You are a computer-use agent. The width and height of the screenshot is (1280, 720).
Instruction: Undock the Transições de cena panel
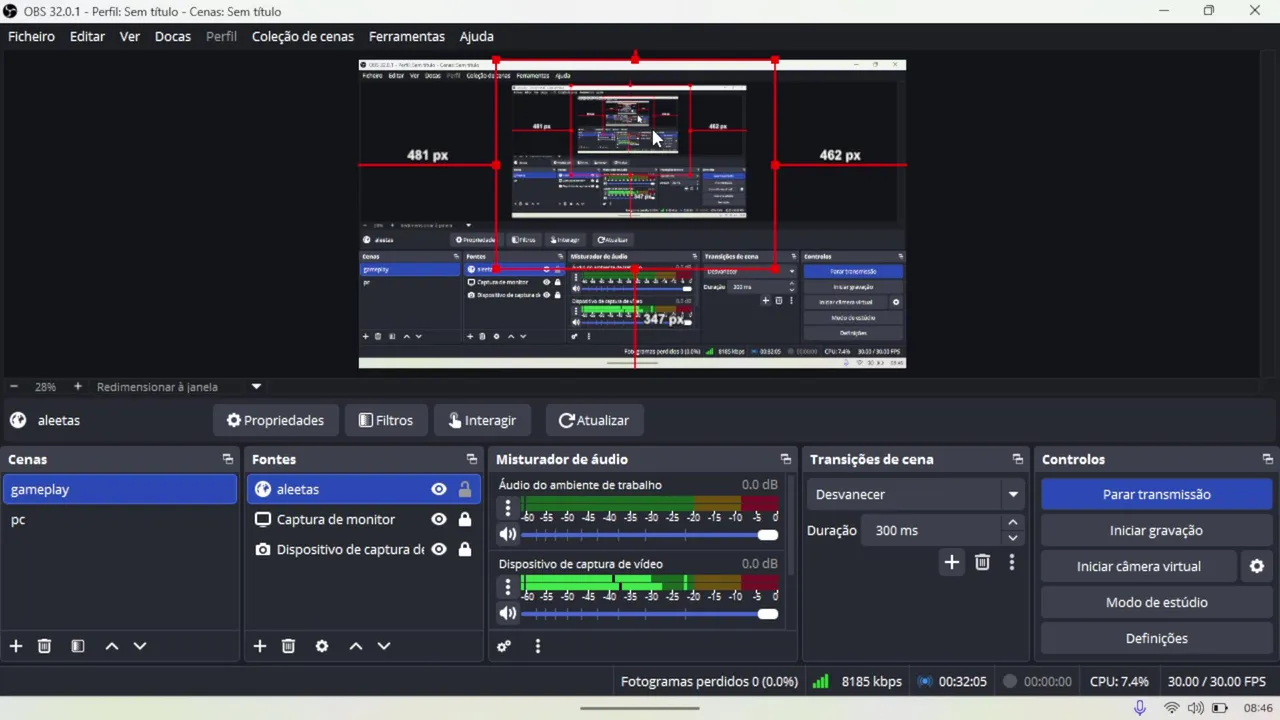coord(1018,459)
